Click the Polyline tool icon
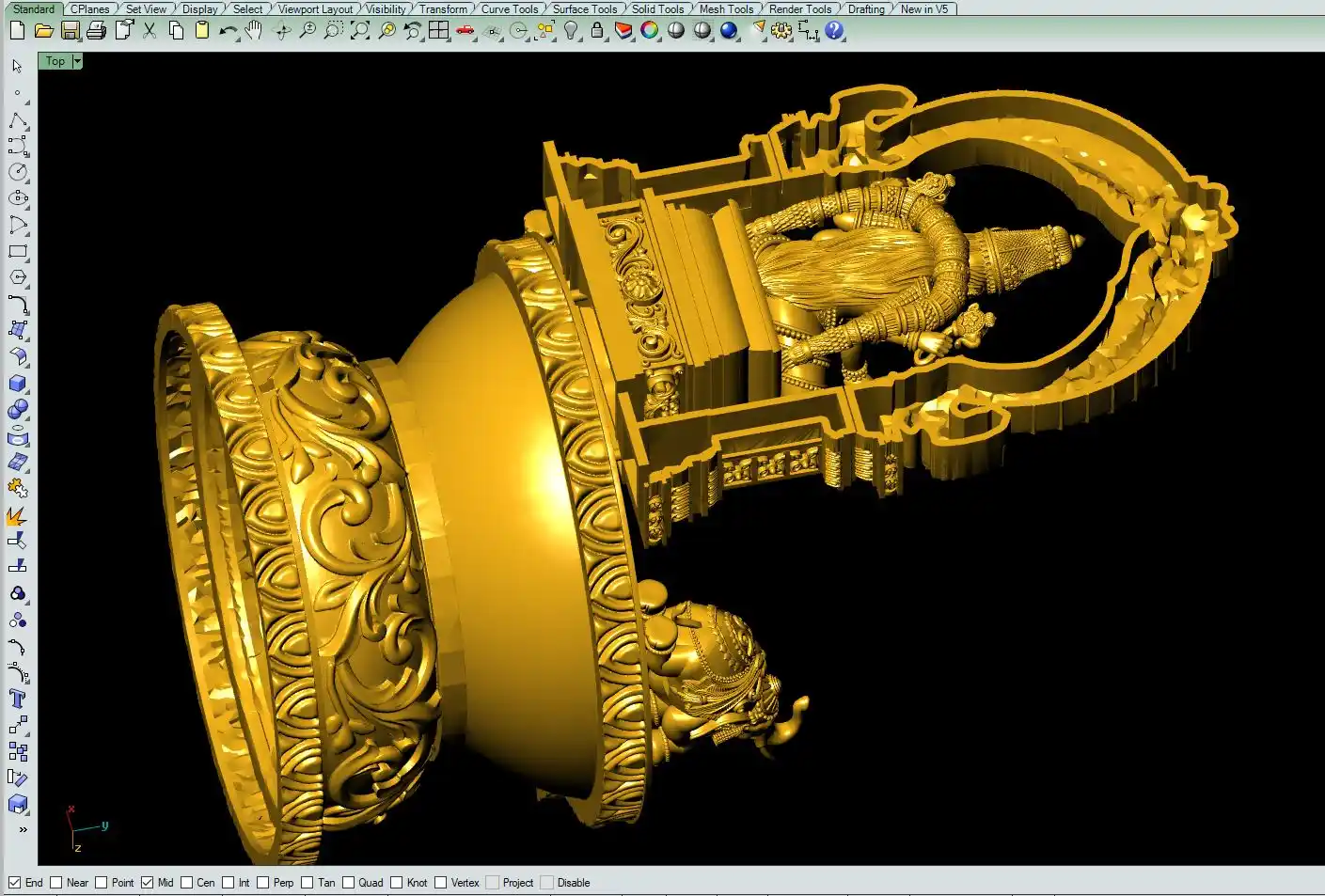1325x896 pixels. pyautogui.click(x=18, y=122)
